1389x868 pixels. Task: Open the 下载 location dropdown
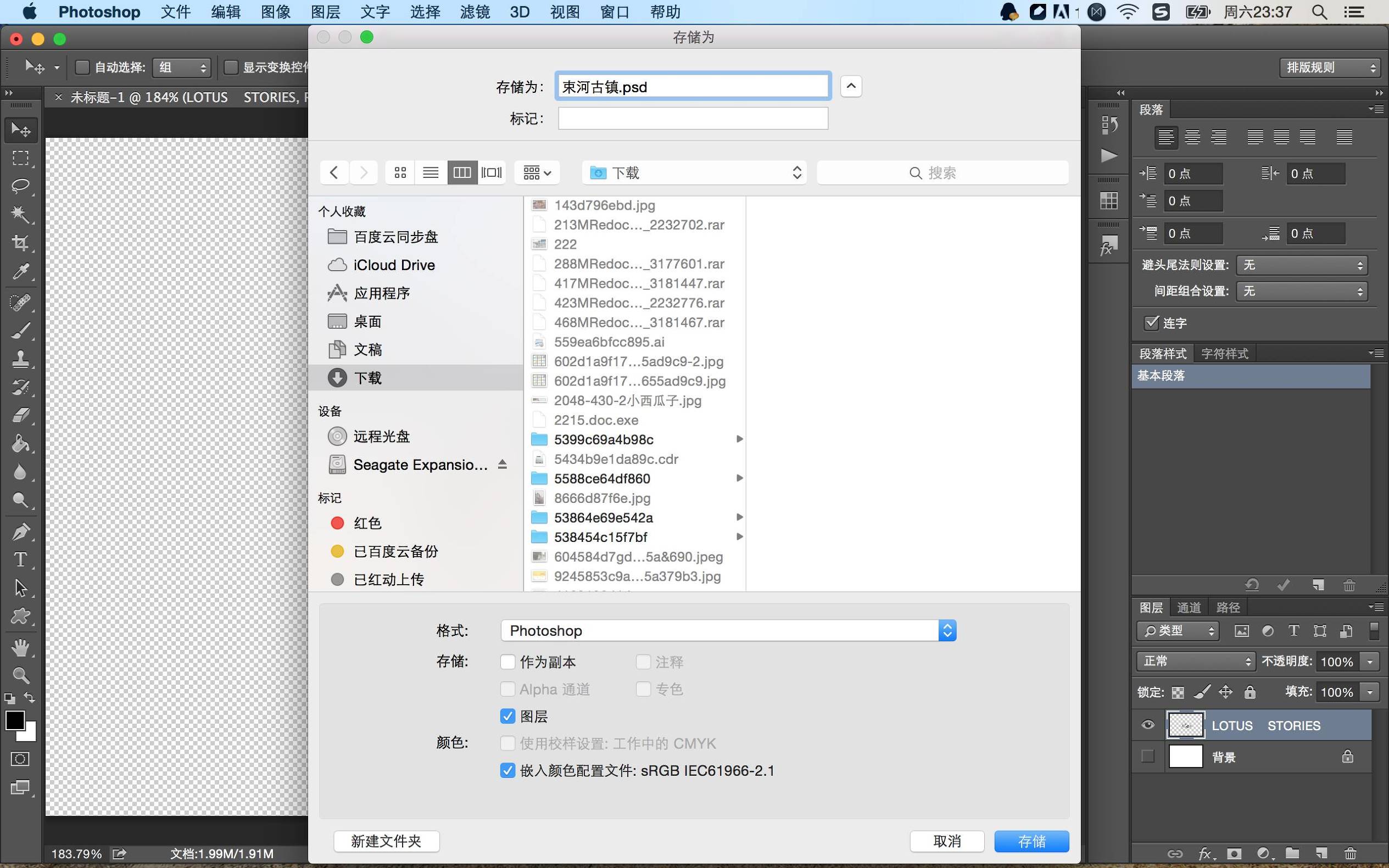pos(693,172)
